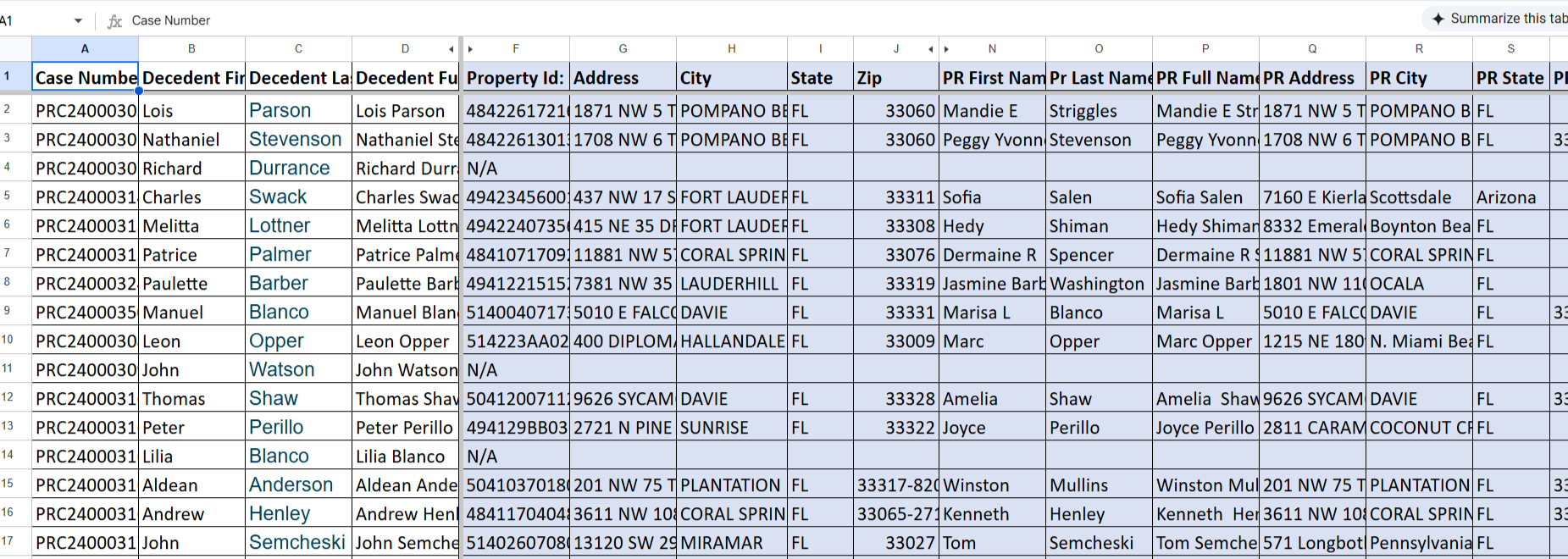
Task: Open the blue Semcheski link in column C
Action: click(x=296, y=542)
